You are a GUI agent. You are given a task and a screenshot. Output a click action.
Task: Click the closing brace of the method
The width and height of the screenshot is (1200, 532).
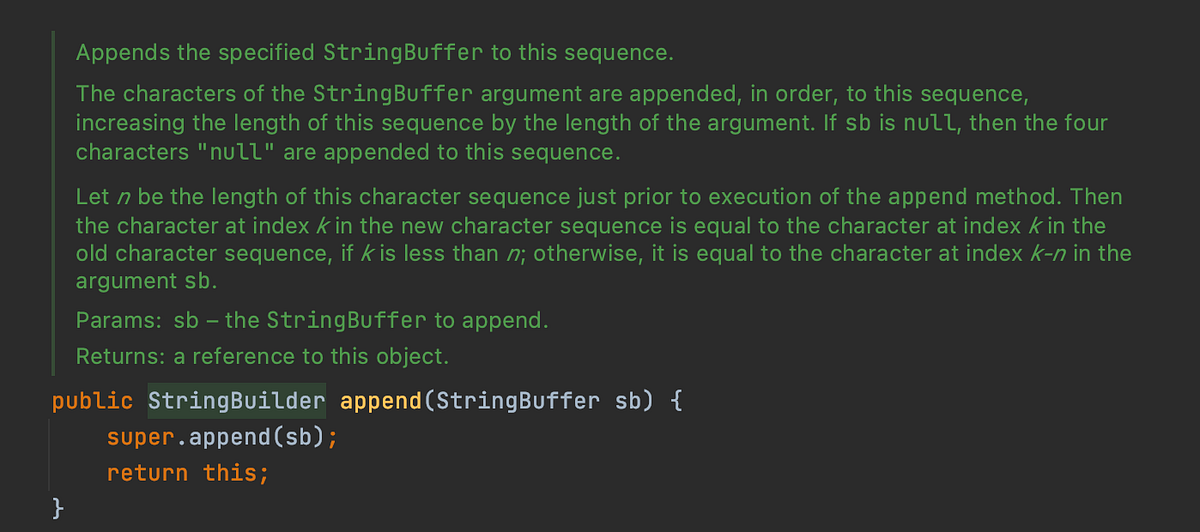pyautogui.click(x=58, y=508)
